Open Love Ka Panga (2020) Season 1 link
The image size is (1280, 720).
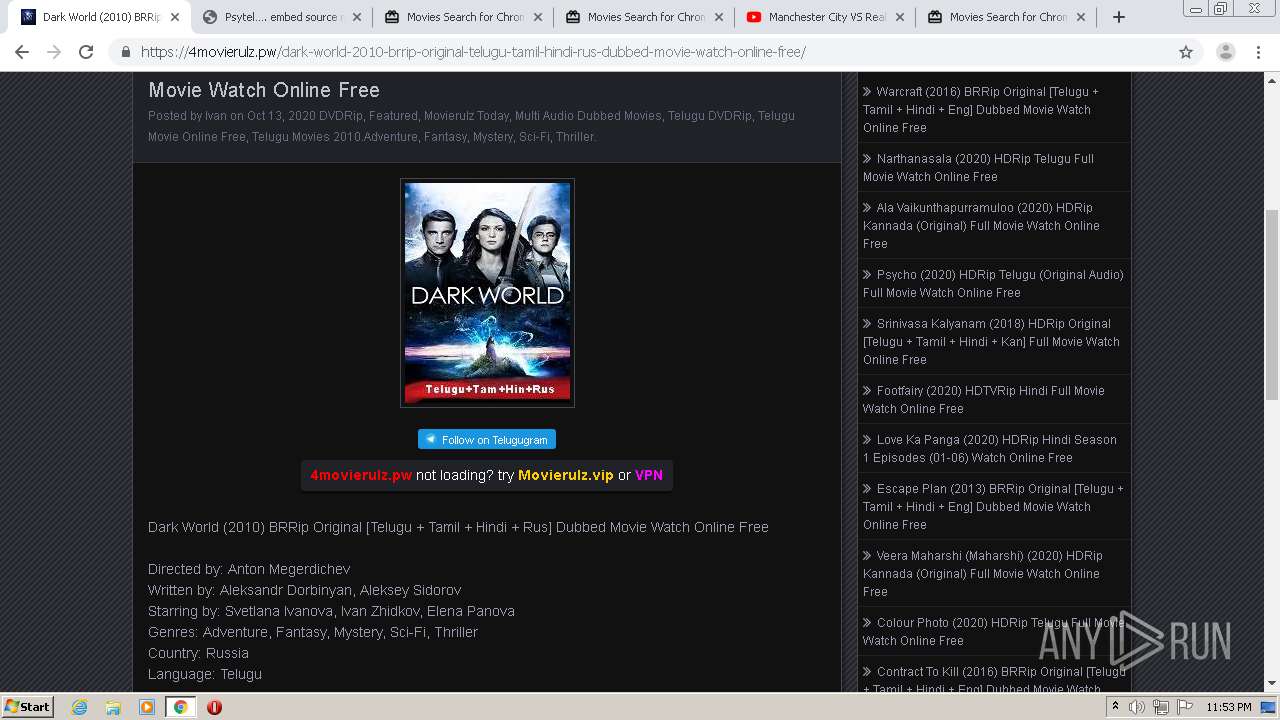pyautogui.click(x=990, y=448)
